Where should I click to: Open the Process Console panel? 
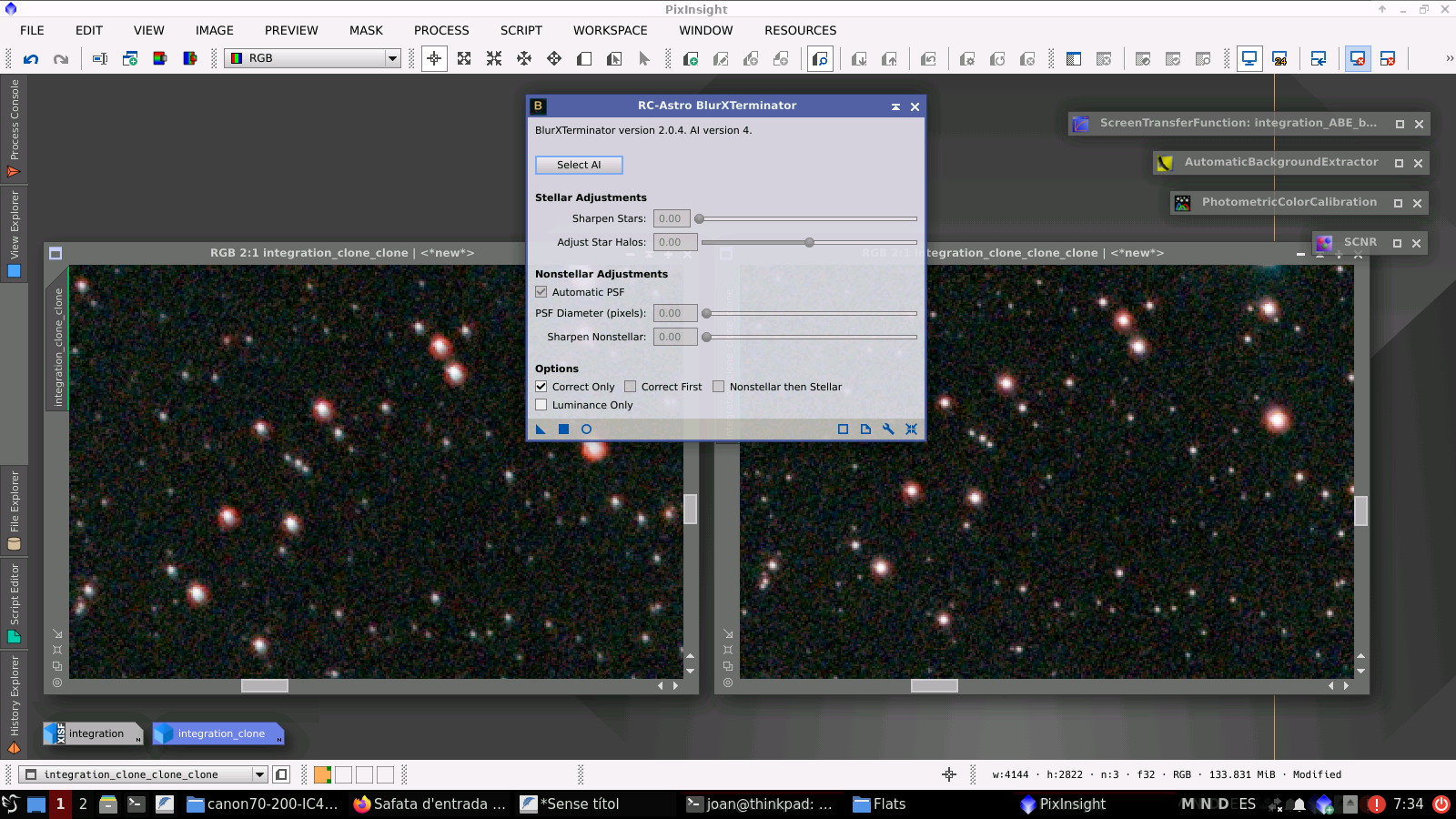14,127
